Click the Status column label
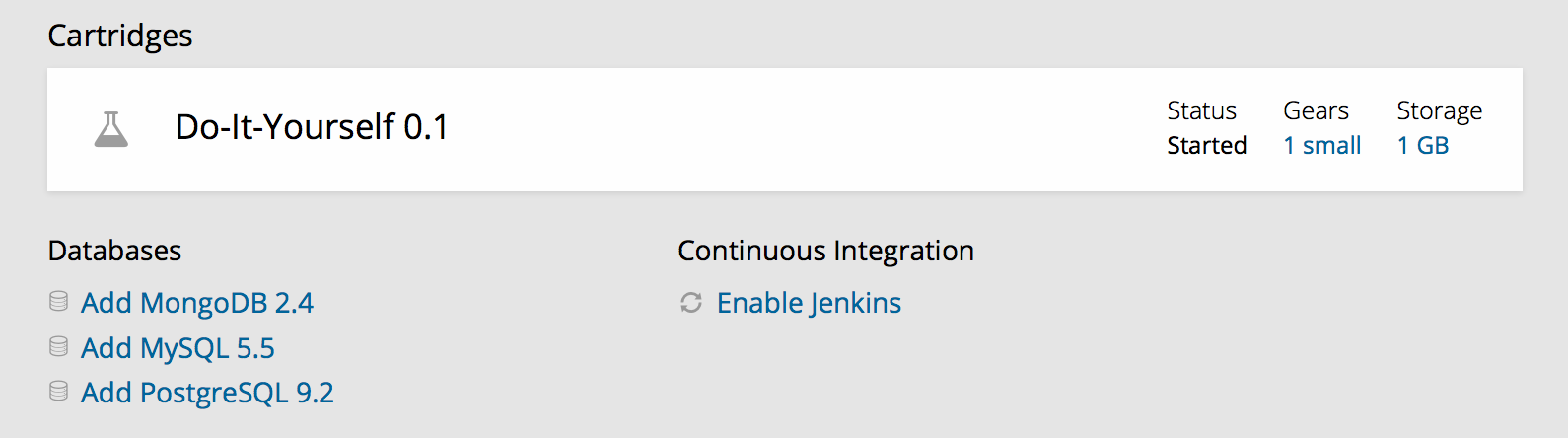 1201,110
